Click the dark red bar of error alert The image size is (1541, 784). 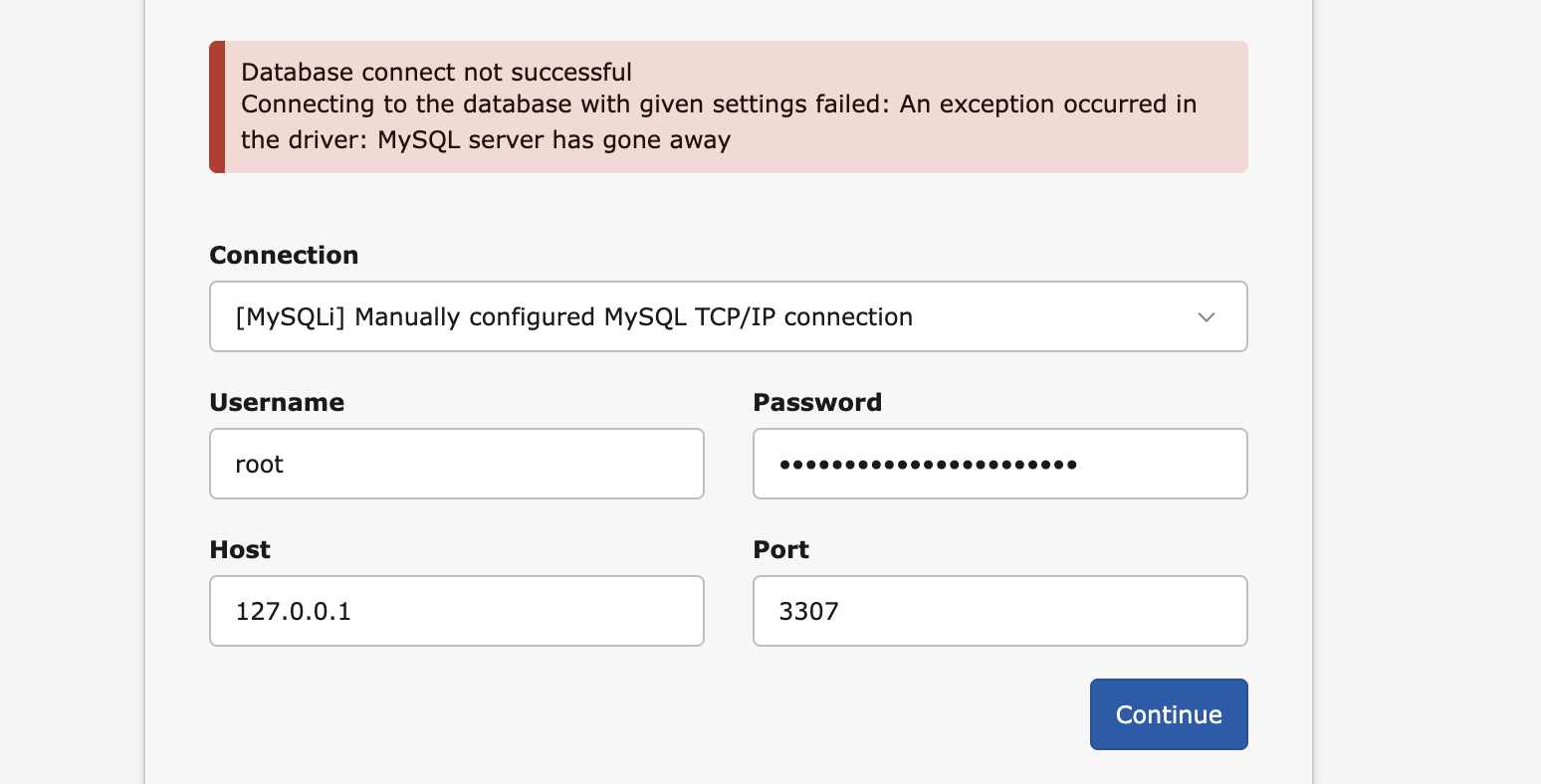point(217,106)
